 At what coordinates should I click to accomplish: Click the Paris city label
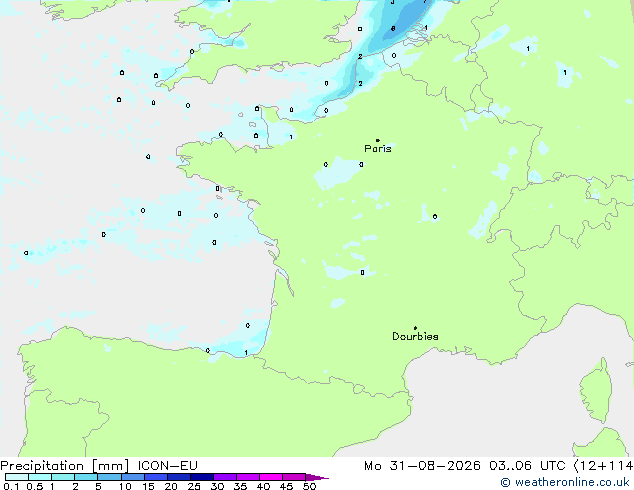coord(378,149)
